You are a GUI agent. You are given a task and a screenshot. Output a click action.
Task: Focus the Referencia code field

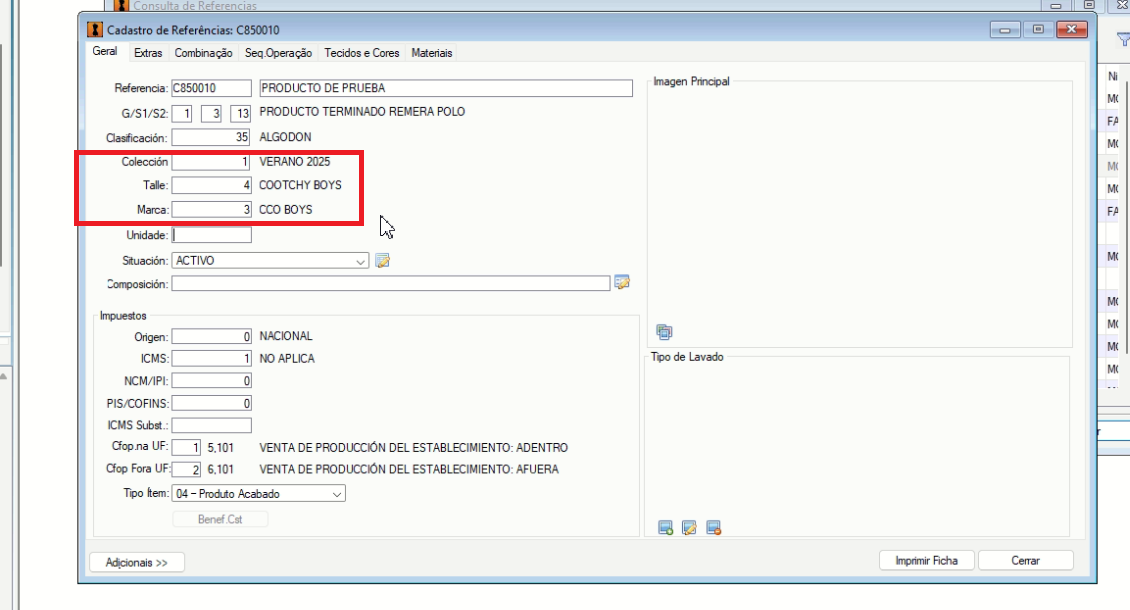[x=211, y=88]
